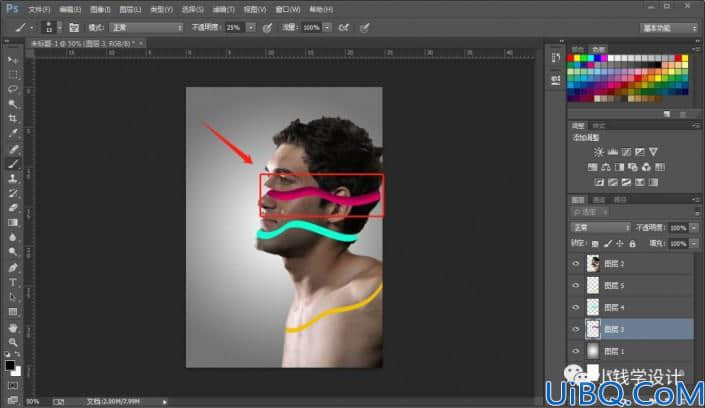Toggle tablet pressure controls opacity
Screen dimensions: 705x408
click(x=267, y=28)
